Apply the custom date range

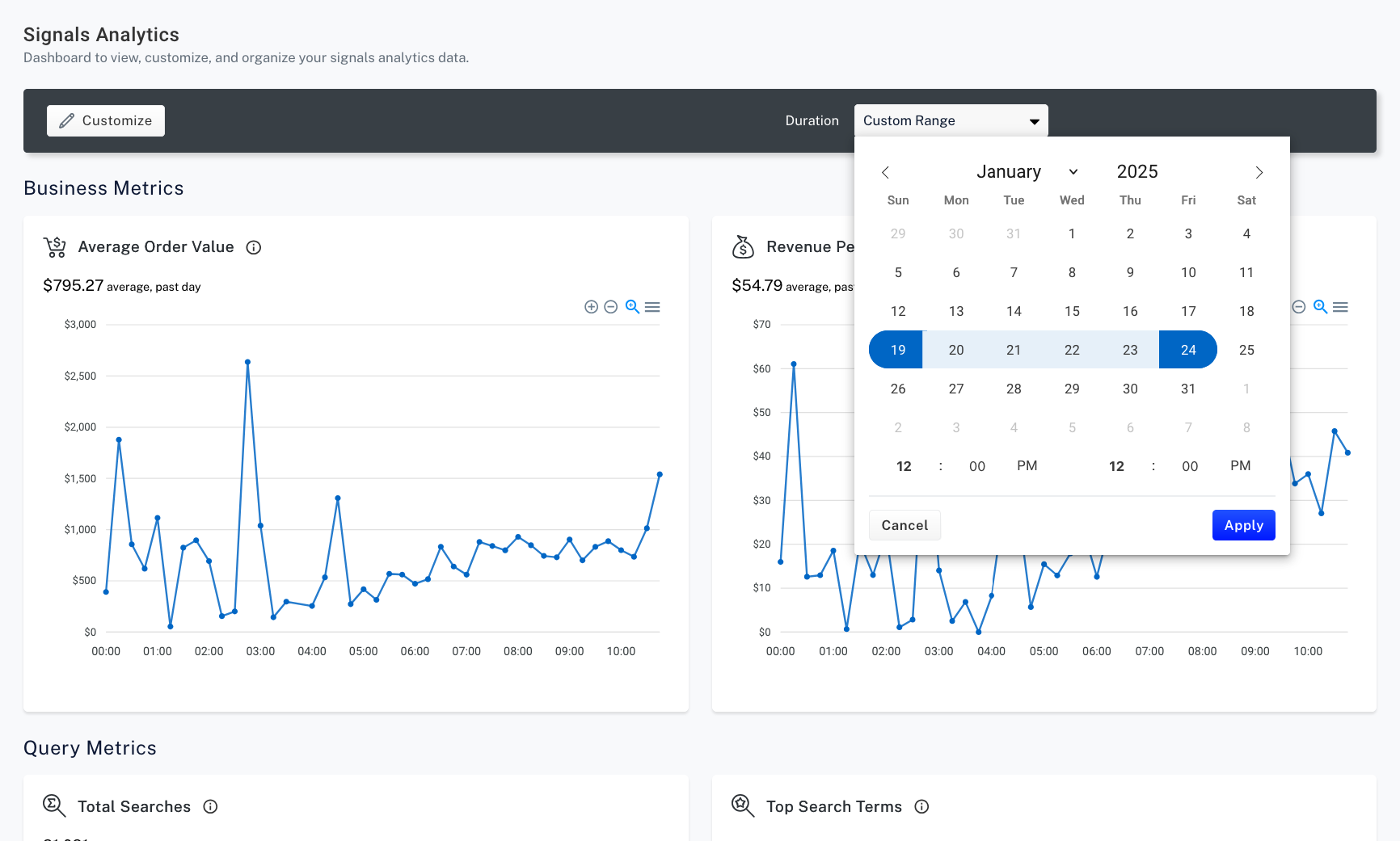click(1243, 525)
